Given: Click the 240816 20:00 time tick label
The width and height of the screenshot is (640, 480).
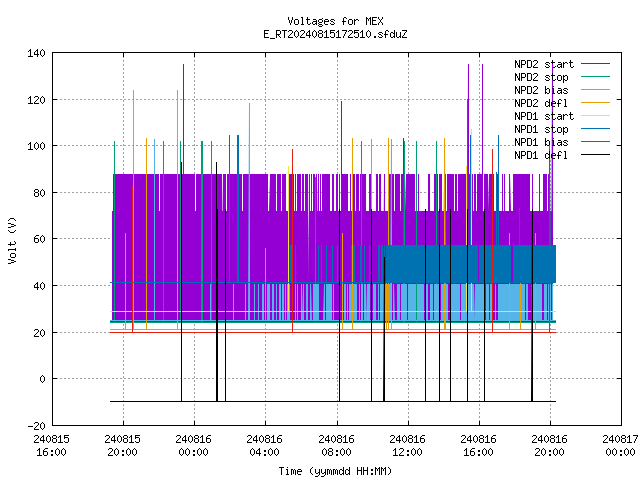Looking at the screenshot, I should 549,445.
